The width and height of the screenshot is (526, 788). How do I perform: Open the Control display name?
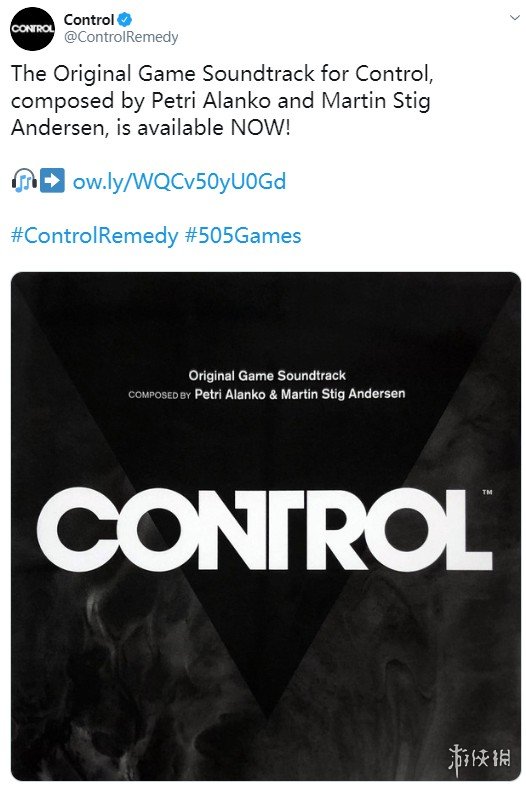(x=89, y=20)
